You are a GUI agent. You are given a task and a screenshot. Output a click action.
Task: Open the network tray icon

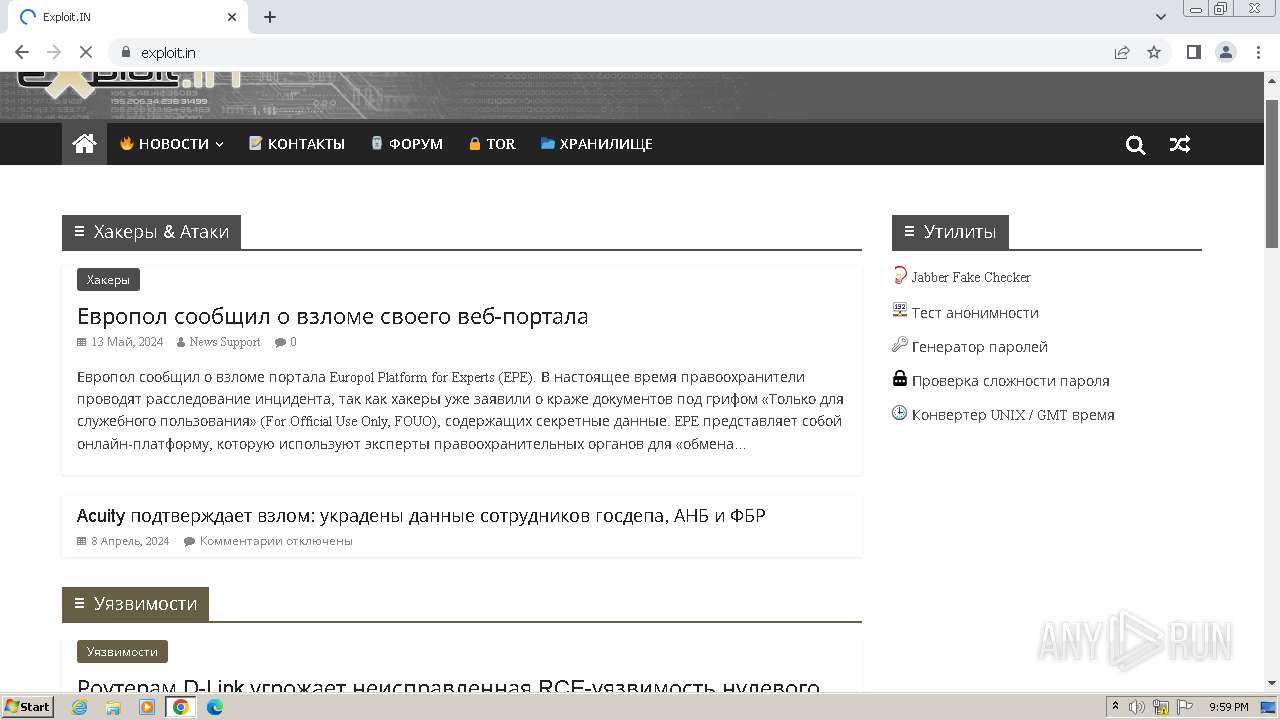click(1161, 707)
